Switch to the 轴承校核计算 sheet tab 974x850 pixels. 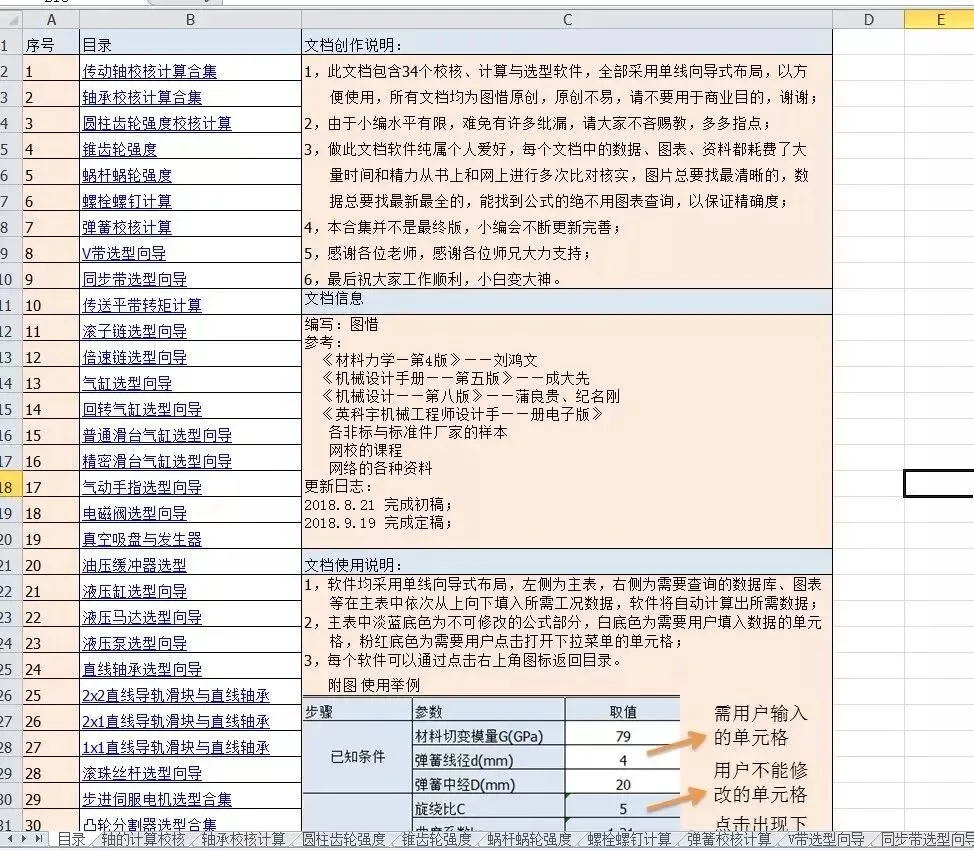click(243, 839)
